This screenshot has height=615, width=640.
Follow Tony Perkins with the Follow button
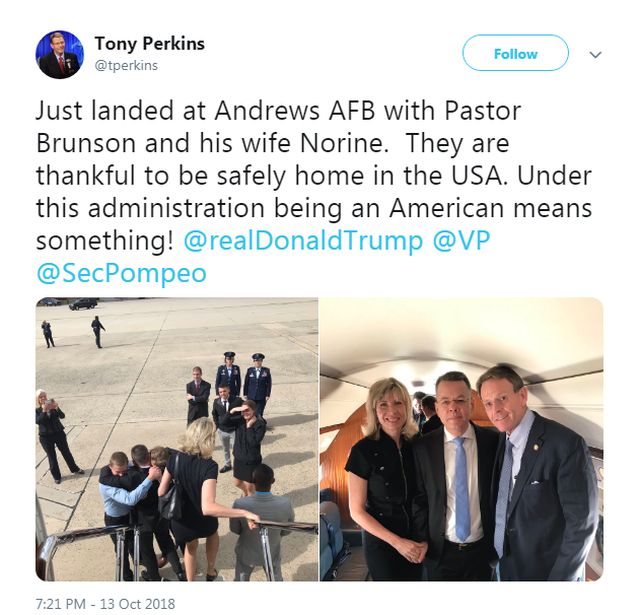(515, 53)
